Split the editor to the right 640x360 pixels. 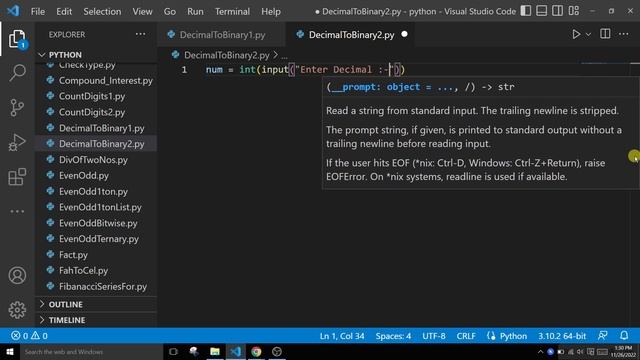point(605,34)
